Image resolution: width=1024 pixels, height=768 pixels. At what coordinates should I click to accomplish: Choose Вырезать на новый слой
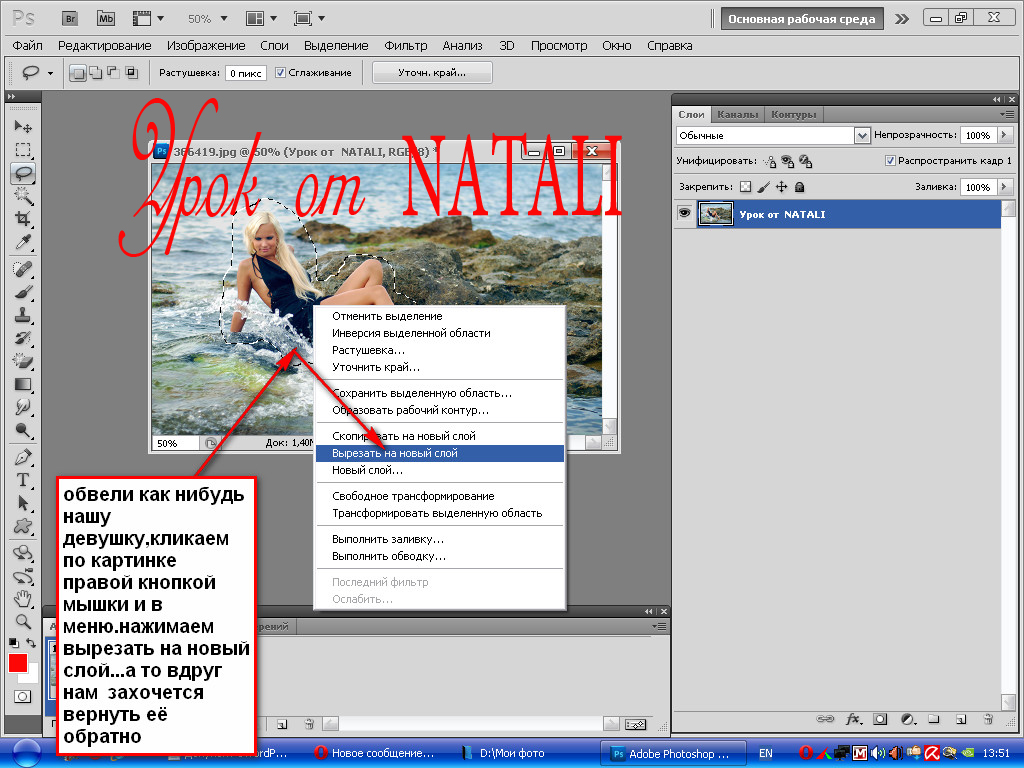(395, 453)
